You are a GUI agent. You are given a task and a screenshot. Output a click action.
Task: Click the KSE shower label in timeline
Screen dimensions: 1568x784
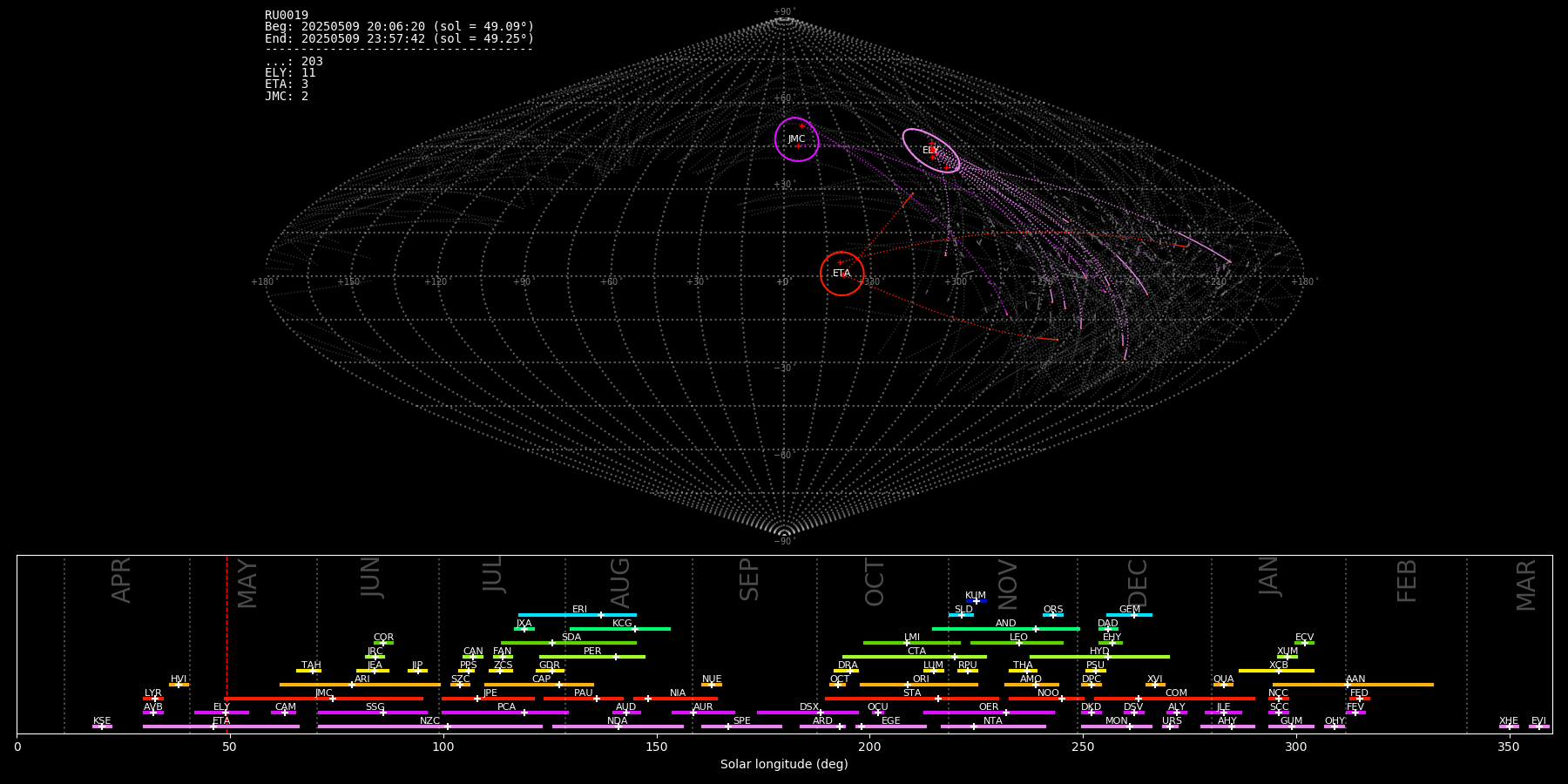coord(102,721)
